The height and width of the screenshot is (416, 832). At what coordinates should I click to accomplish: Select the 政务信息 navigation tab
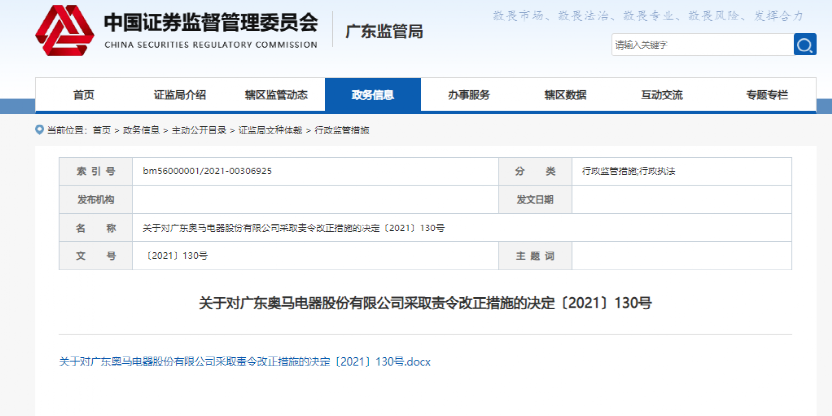tap(373, 95)
